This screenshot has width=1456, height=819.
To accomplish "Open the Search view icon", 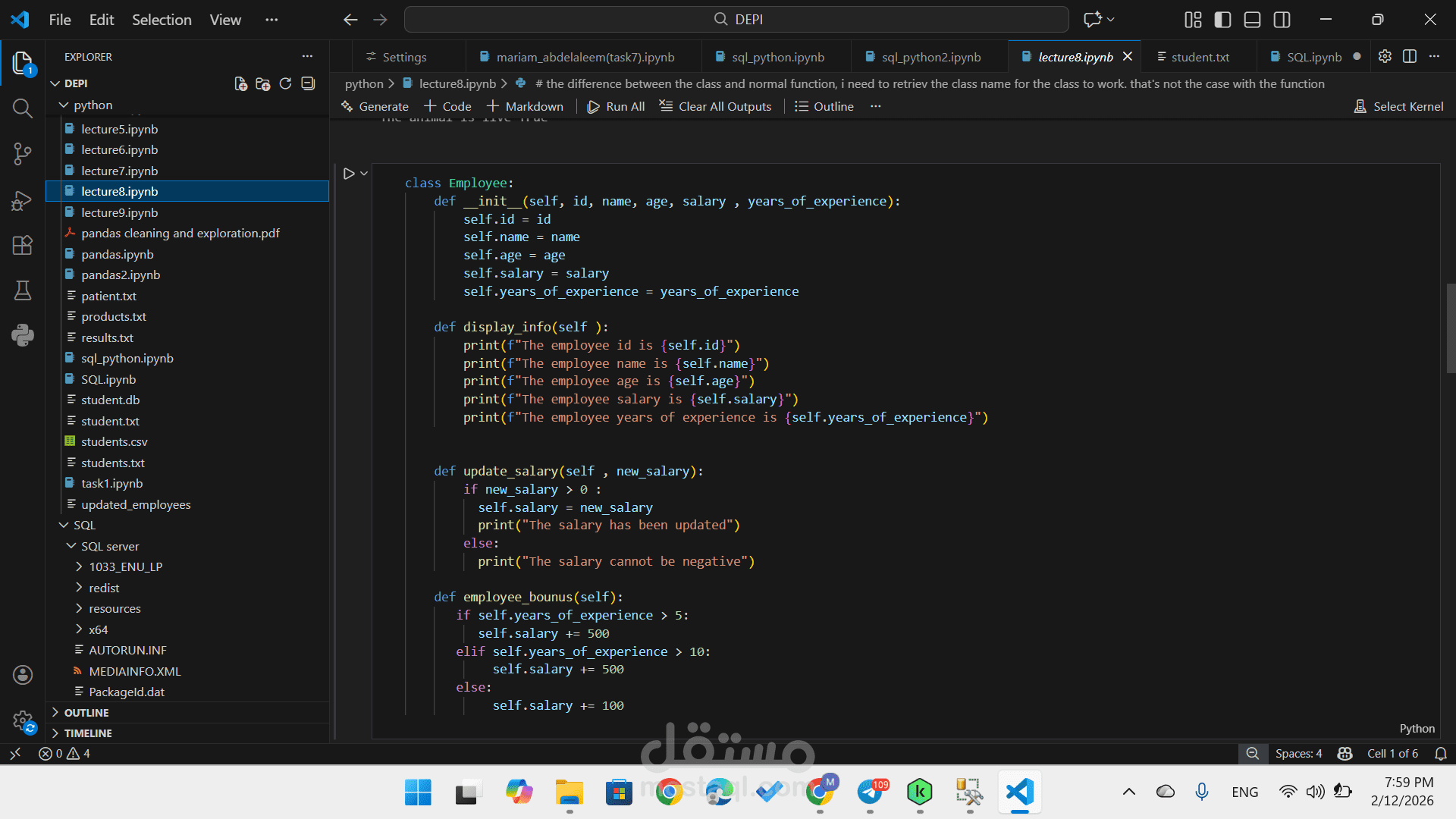I will pos(23,109).
